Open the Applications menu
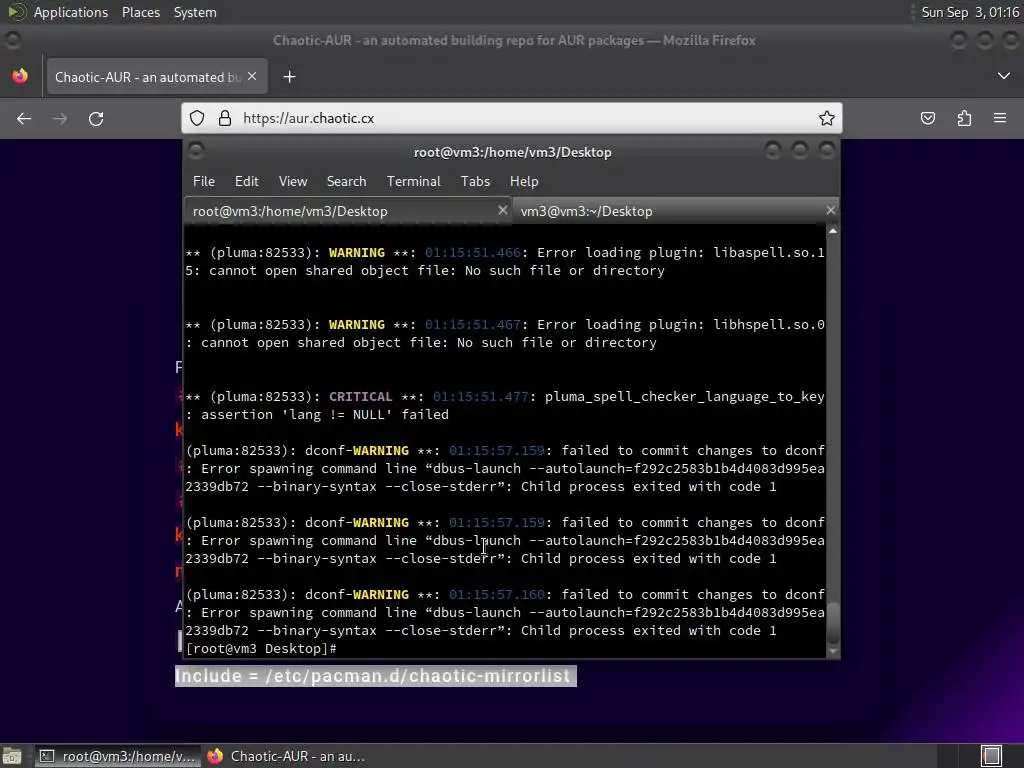The width and height of the screenshot is (1024, 768). click(71, 12)
